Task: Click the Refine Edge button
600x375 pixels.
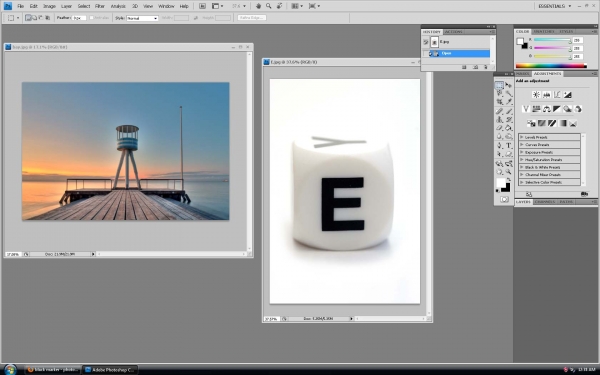Action: coord(252,18)
